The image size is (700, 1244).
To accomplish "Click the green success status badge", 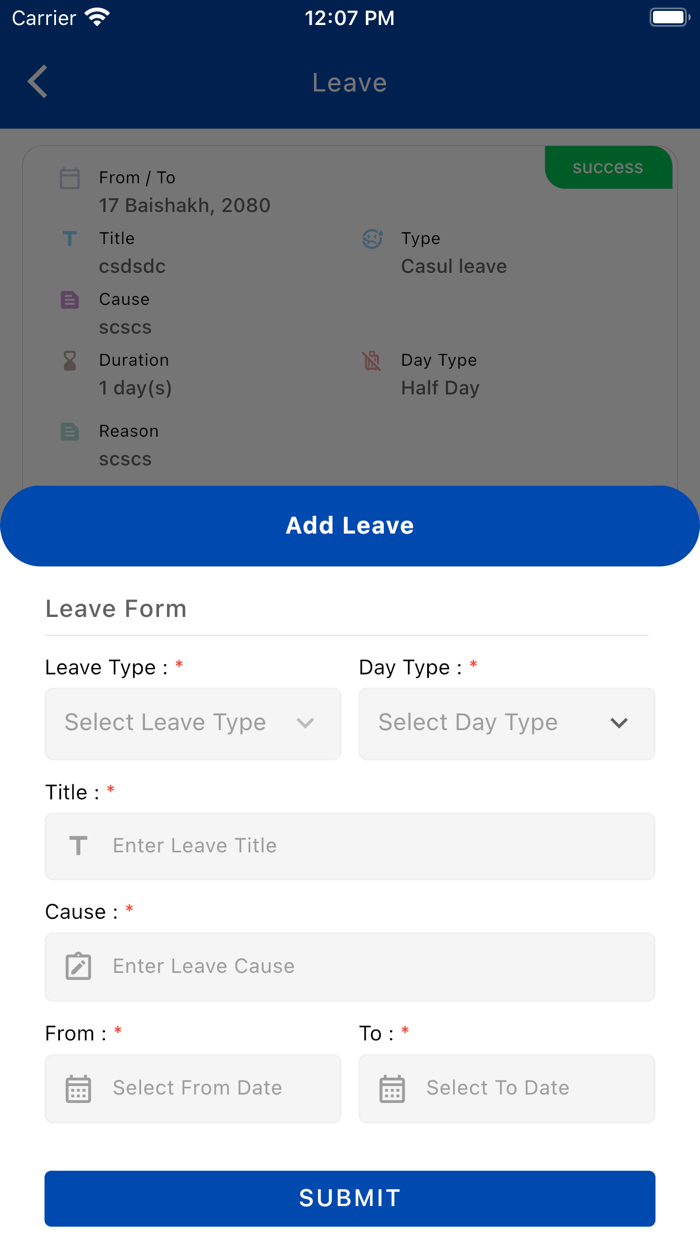I will click(608, 168).
